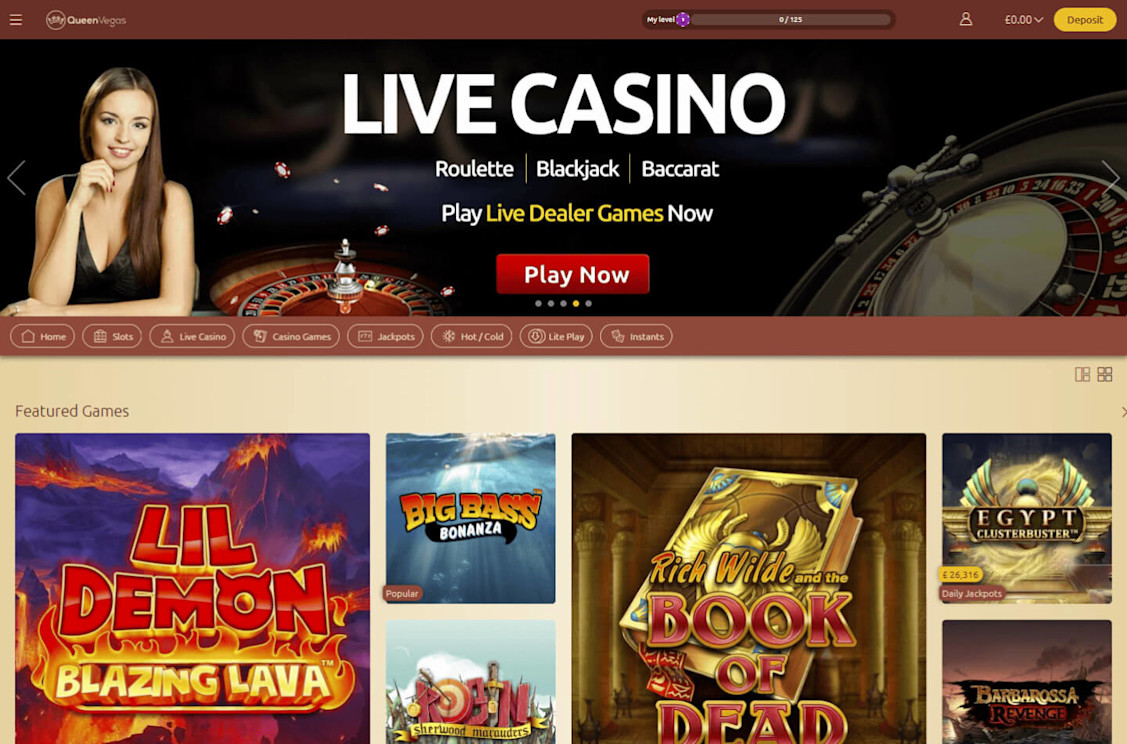This screenshot has height=744, width=1127.
Task: Click the purple My level chip icon
Action: (x=683, y=19)
